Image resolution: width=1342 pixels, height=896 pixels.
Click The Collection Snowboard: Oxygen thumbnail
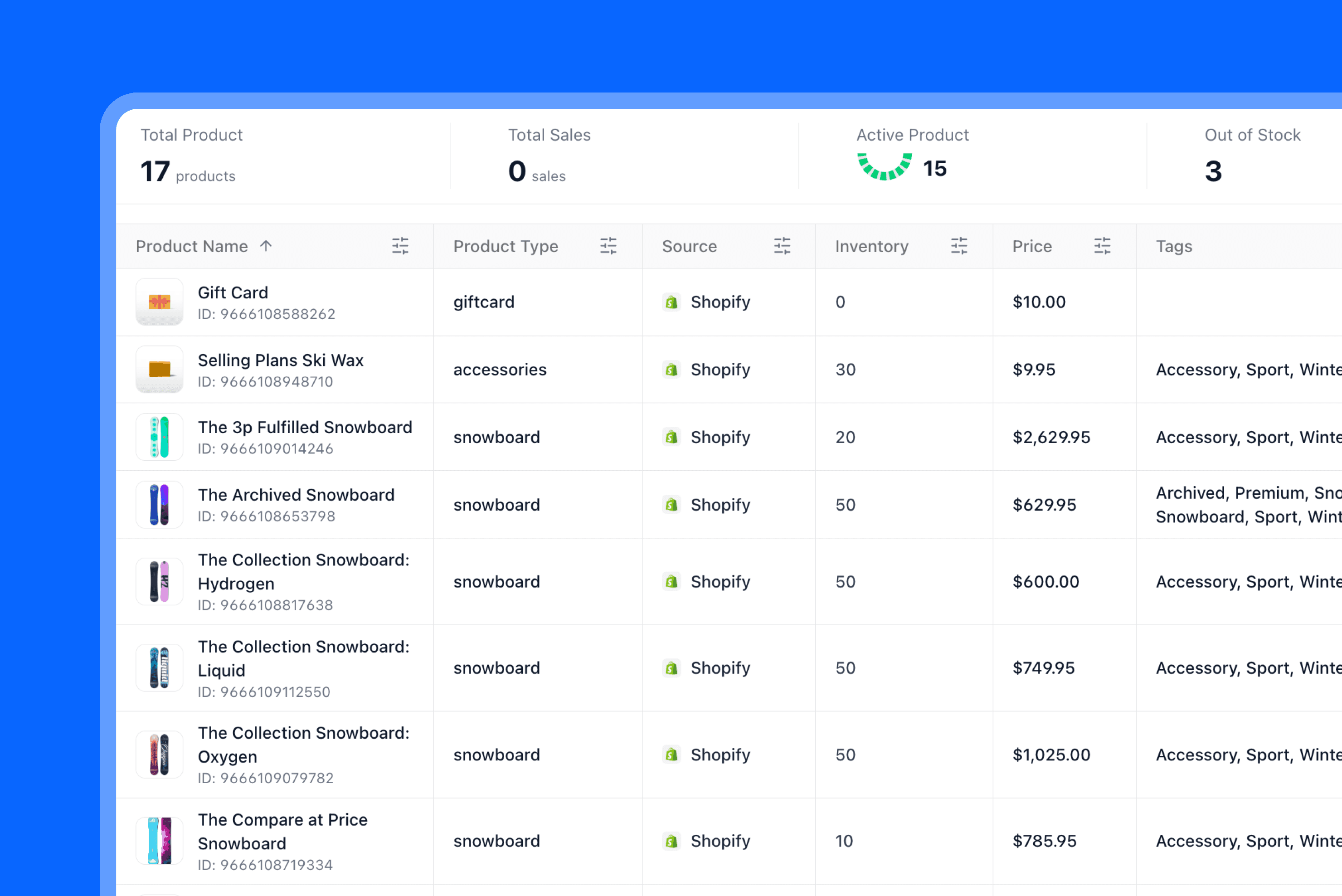pyautogui.click(x=160, y=754)
